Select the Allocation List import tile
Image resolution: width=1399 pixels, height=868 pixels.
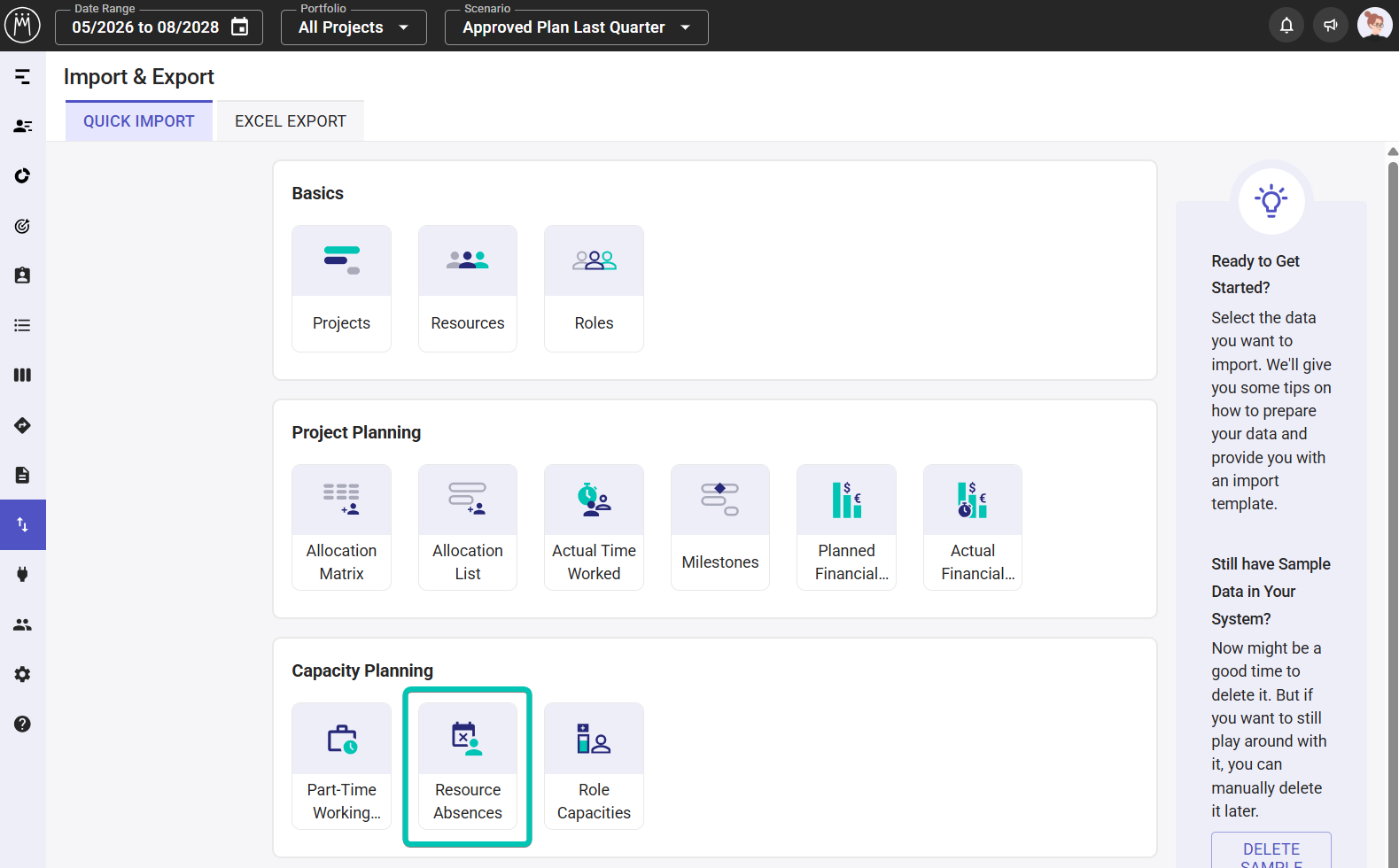468,527
